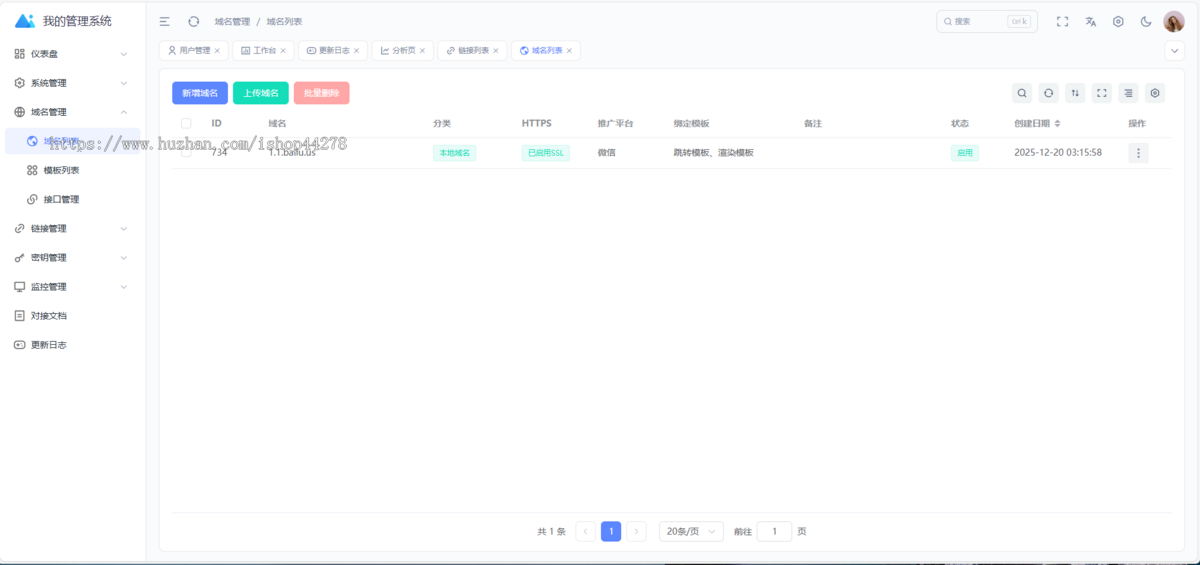
Task: Open 更新日志 in the sidebar
Action: (72, 344)
